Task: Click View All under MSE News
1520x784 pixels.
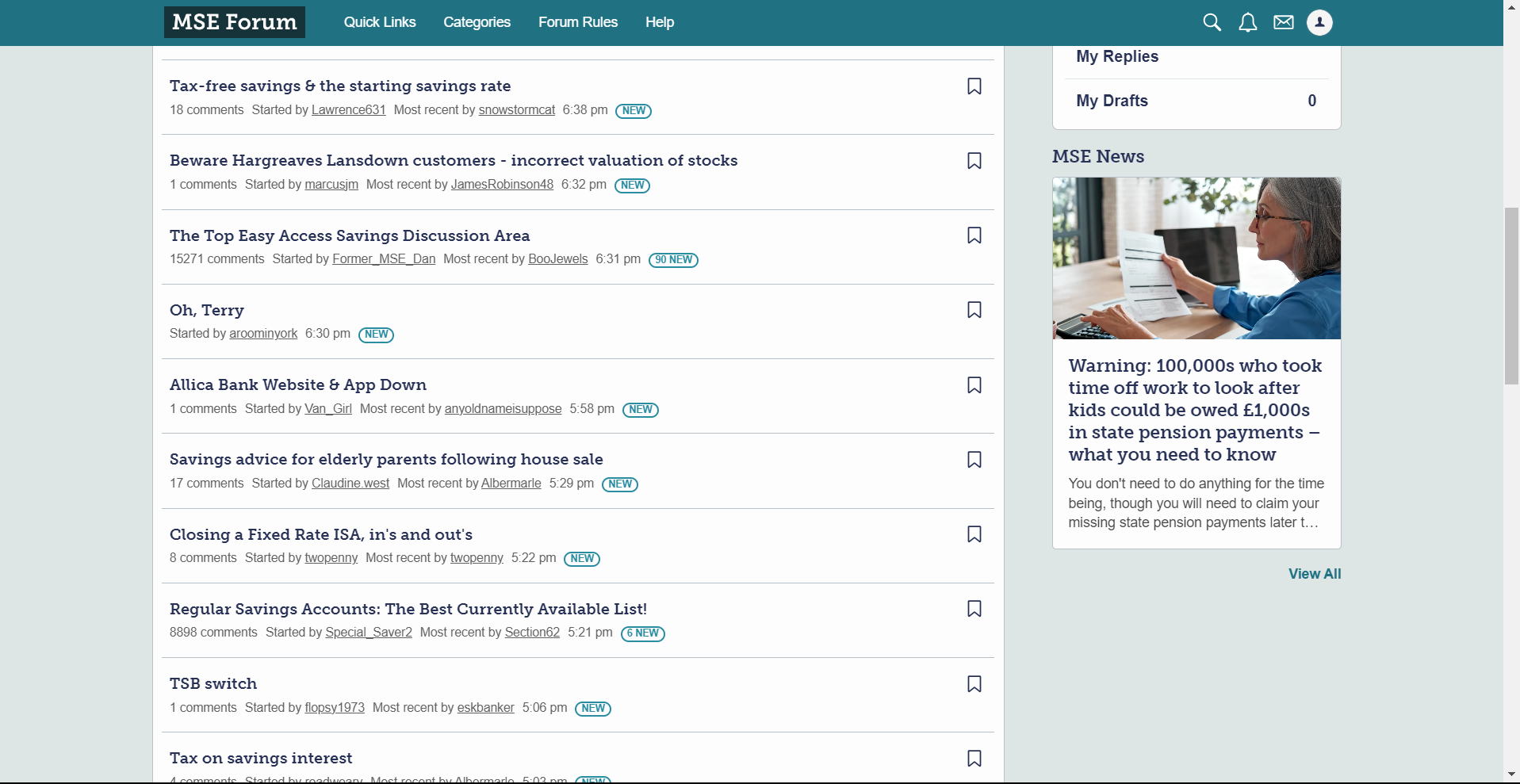Action: coord(1315,574)
